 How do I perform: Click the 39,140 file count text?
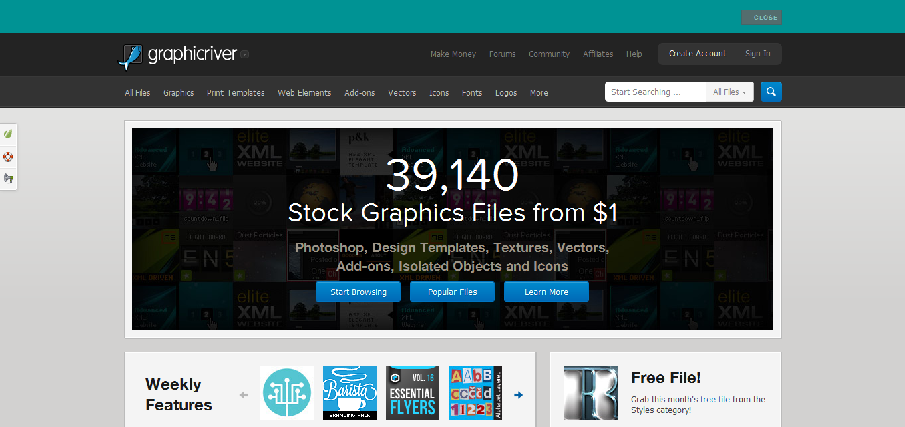[452, 175]
